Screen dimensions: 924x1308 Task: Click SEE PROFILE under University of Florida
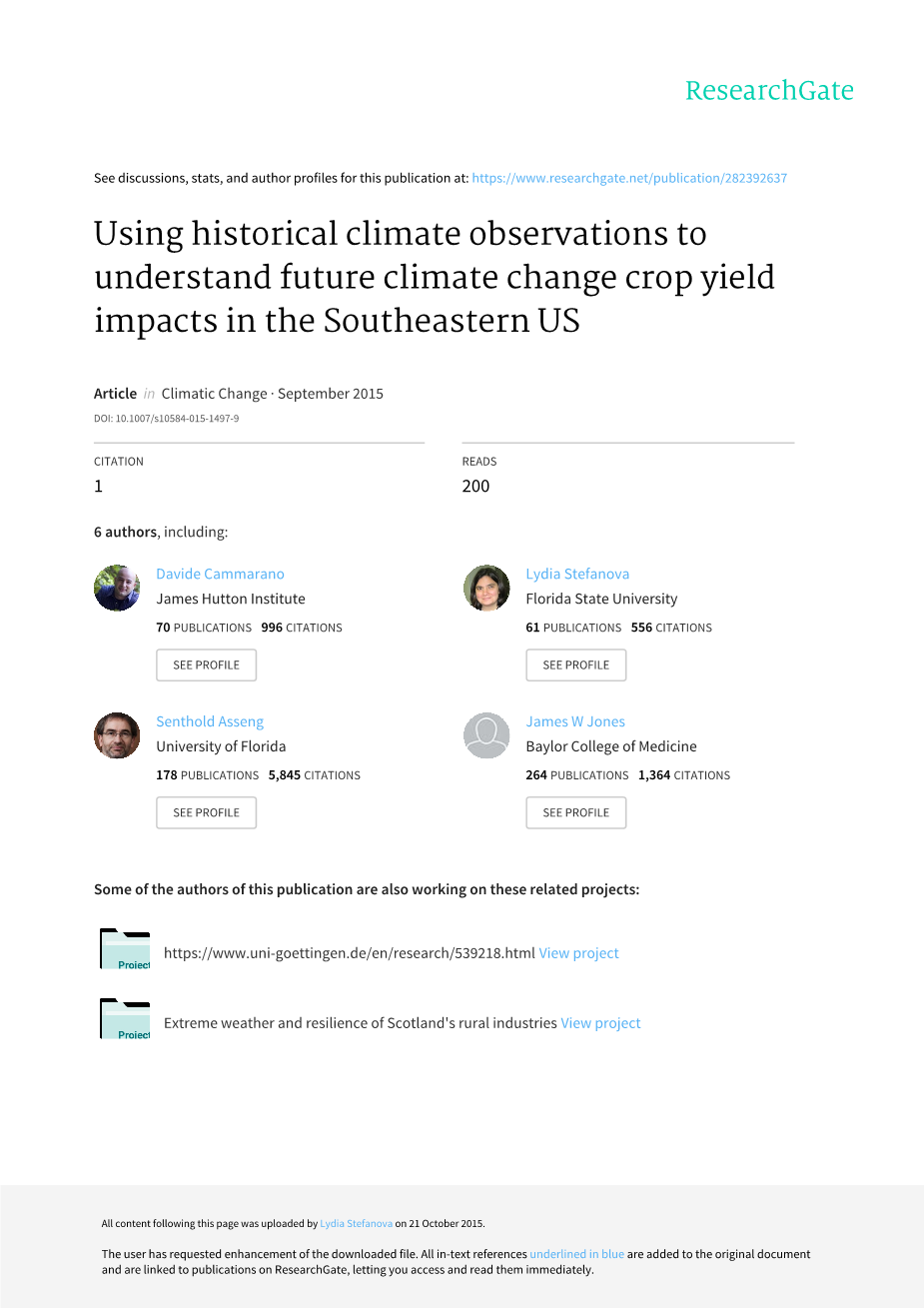206,813
